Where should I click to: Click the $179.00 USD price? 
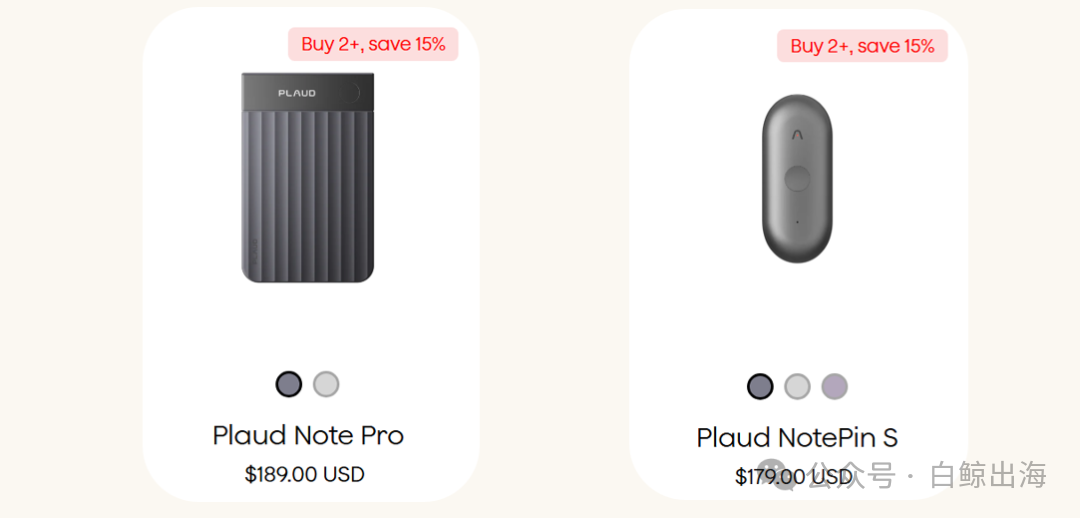click(x=793, y=477)
